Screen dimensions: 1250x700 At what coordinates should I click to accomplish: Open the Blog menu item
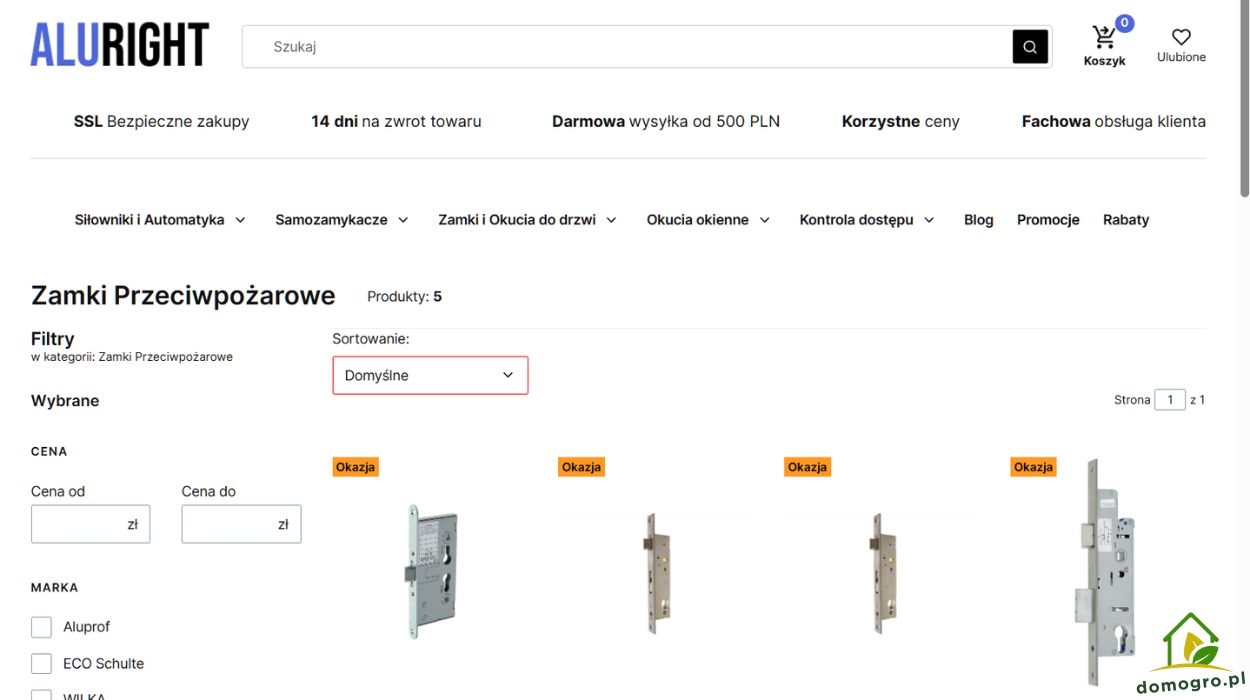[x=979, y=220]
